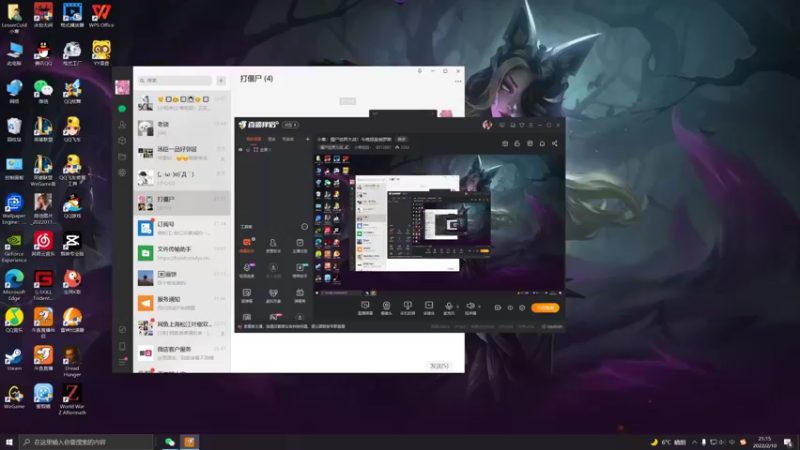
Task: Click the speaker icon in streaming toolbar
Action: pos(470,306)
